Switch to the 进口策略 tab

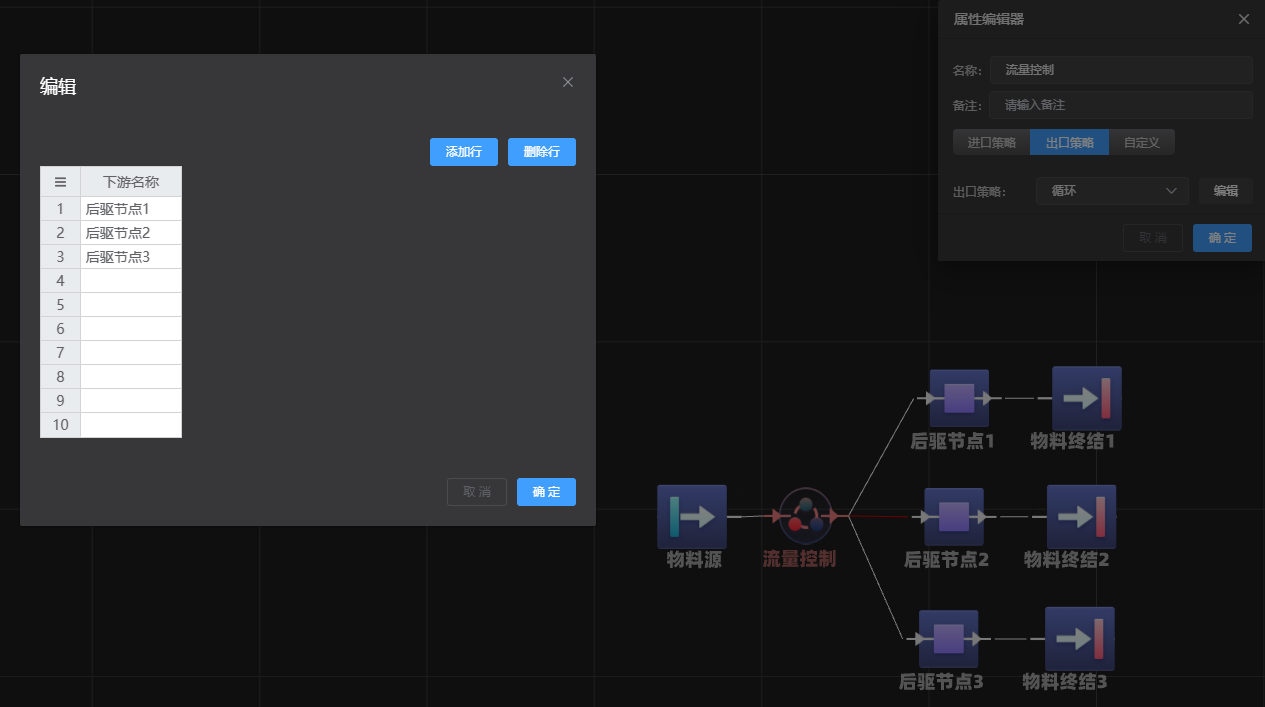(991, 143)
